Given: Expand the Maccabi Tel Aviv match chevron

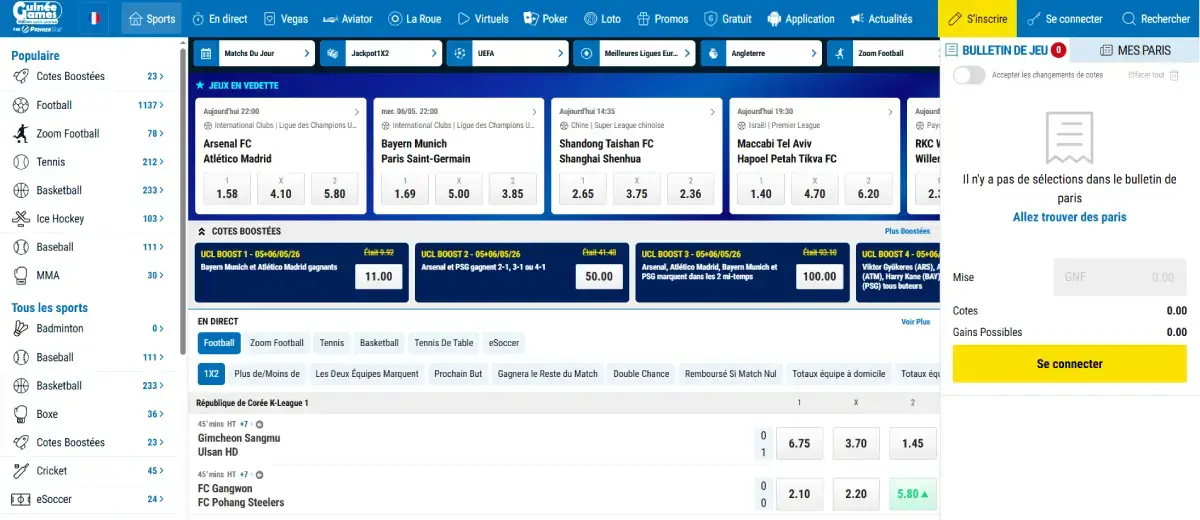Looking at the screenshot, I should [x=890, y=112].
